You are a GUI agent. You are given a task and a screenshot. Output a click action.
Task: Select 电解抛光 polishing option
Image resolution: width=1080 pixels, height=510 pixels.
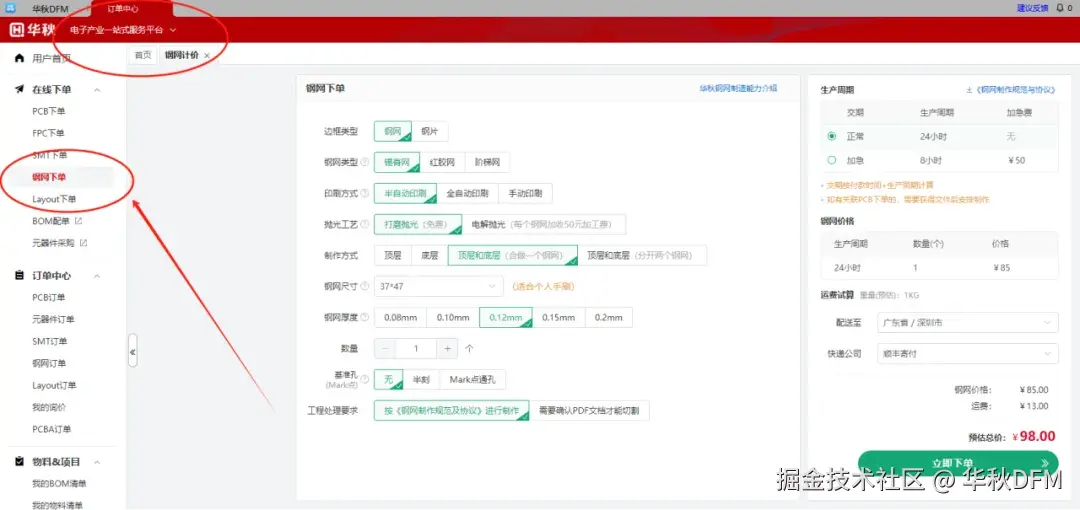pos(544,225)
